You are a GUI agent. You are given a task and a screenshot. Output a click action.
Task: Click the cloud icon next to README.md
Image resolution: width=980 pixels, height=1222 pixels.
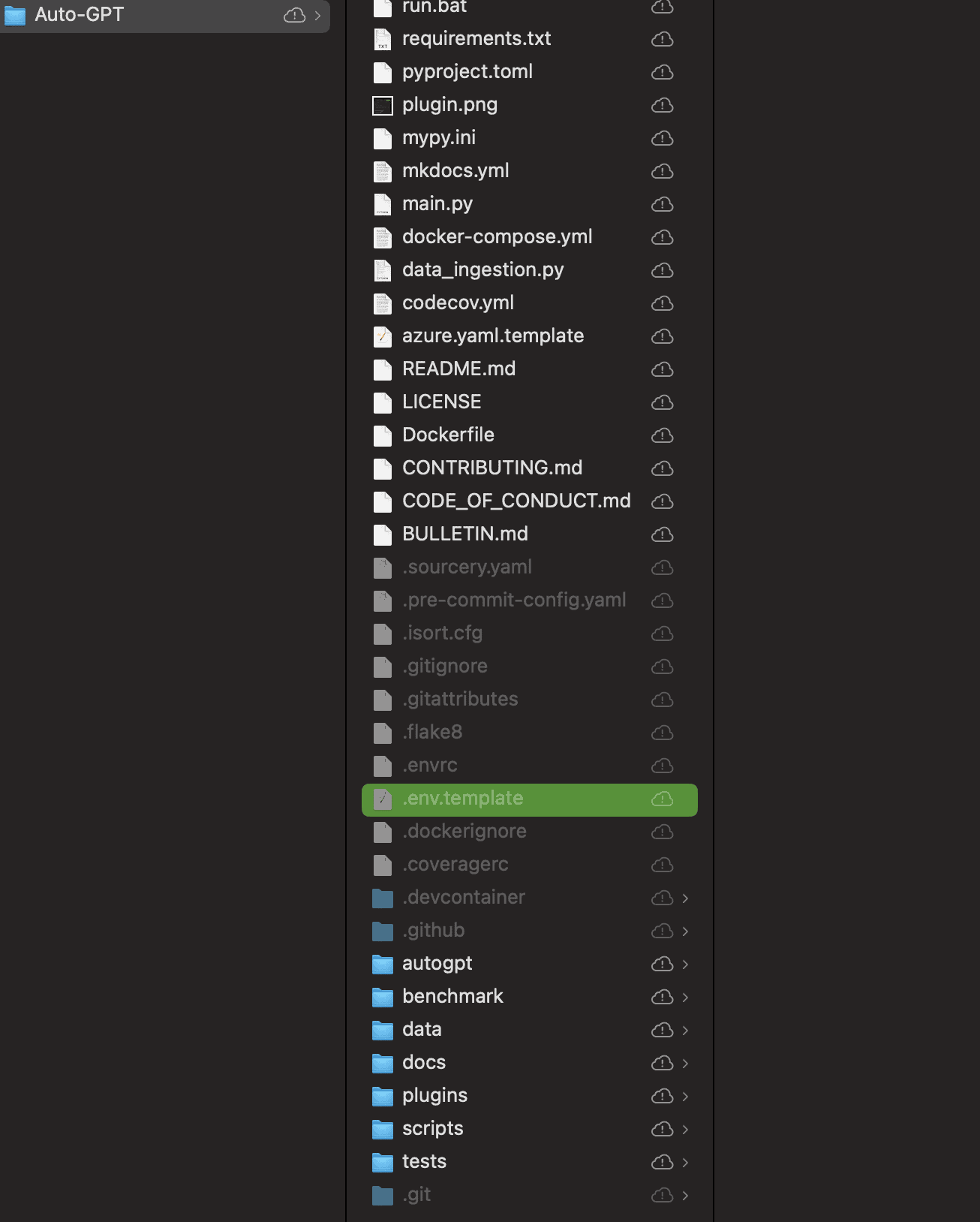click(x=662, y=369)
